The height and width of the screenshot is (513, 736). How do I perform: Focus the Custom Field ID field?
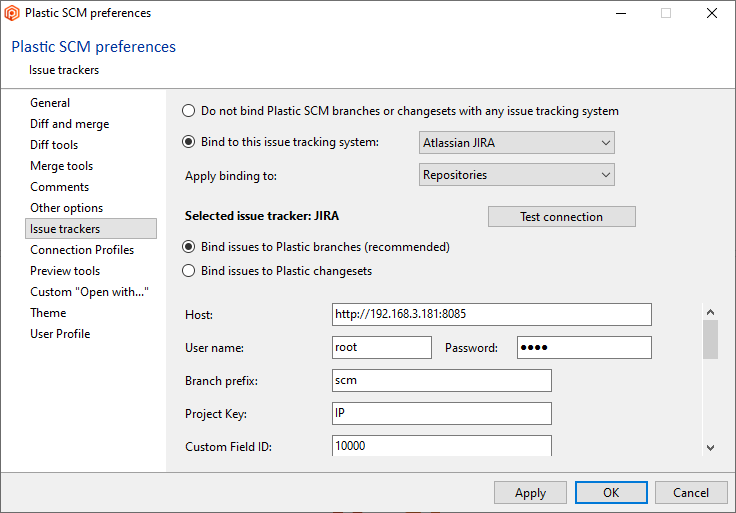(442, 445)
